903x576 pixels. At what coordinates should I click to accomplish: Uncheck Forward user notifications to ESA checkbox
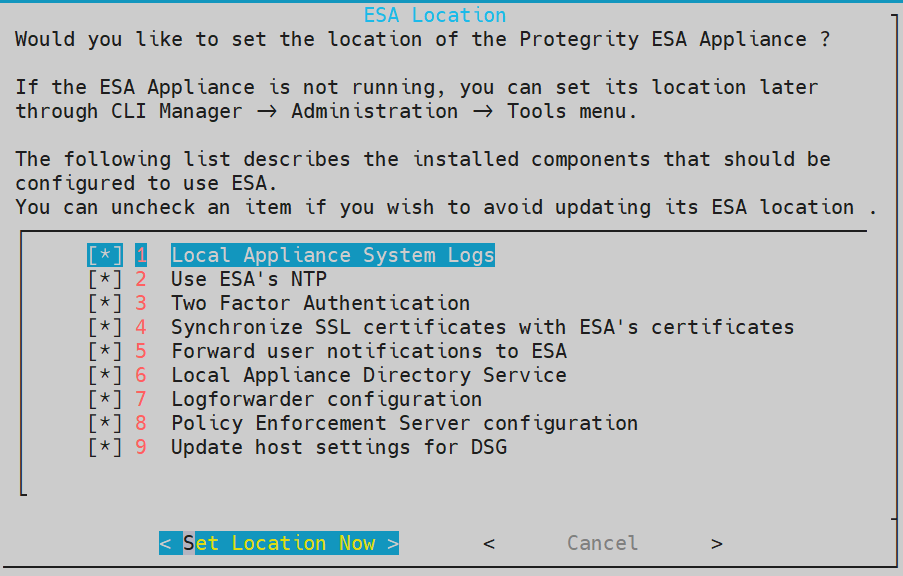point(105,351)
